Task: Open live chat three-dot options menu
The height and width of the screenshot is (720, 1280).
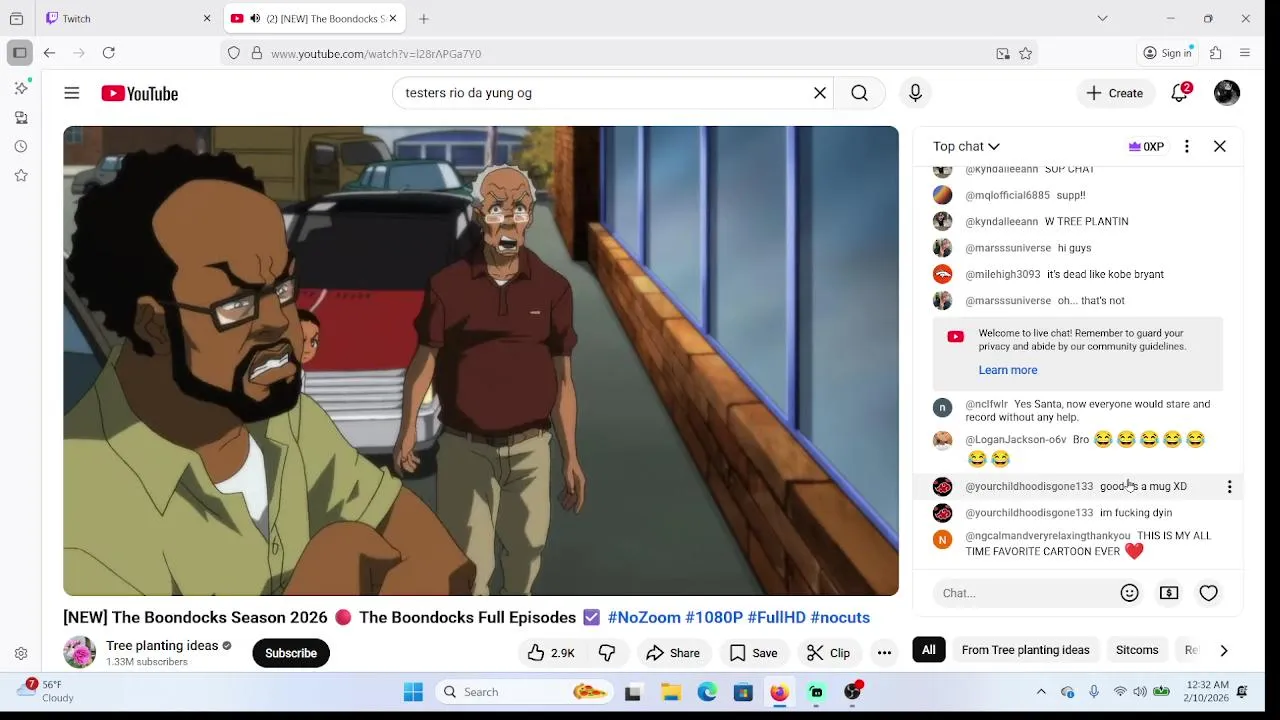Action: pyautogui.click(x=1187, y=146)
